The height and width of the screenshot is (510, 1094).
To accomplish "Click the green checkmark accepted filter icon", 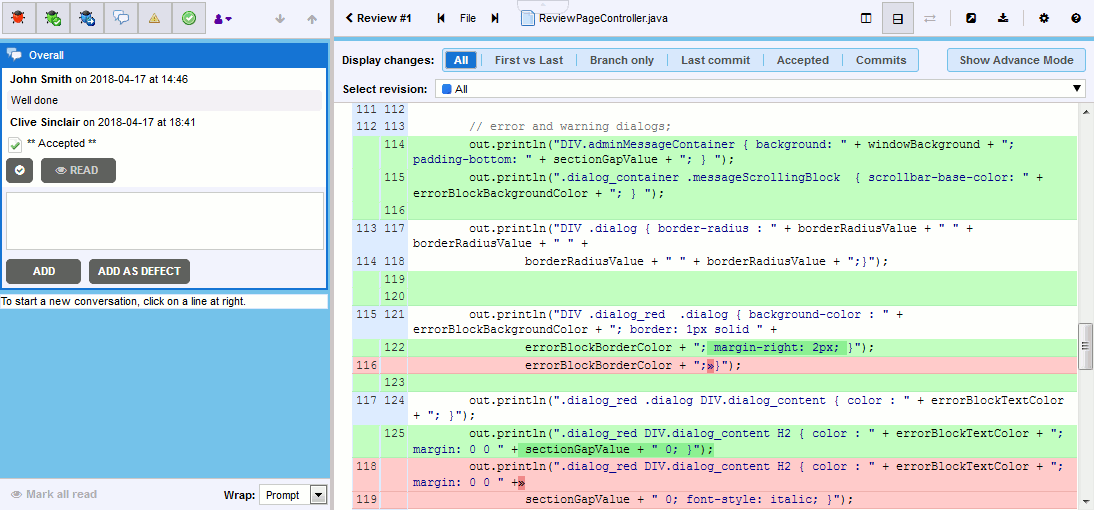I will click(188, 18).
